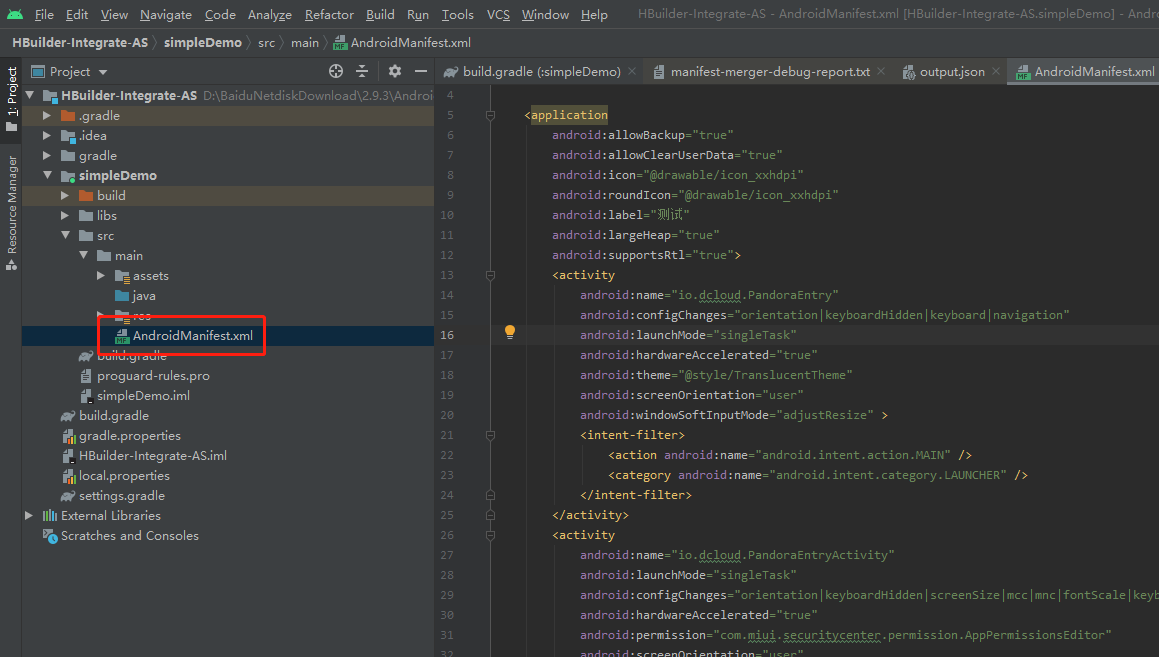This screenshot has height=657, width=1159.
Task: Expand the gradle folder arrow
Action: click(x=47, y=155)
